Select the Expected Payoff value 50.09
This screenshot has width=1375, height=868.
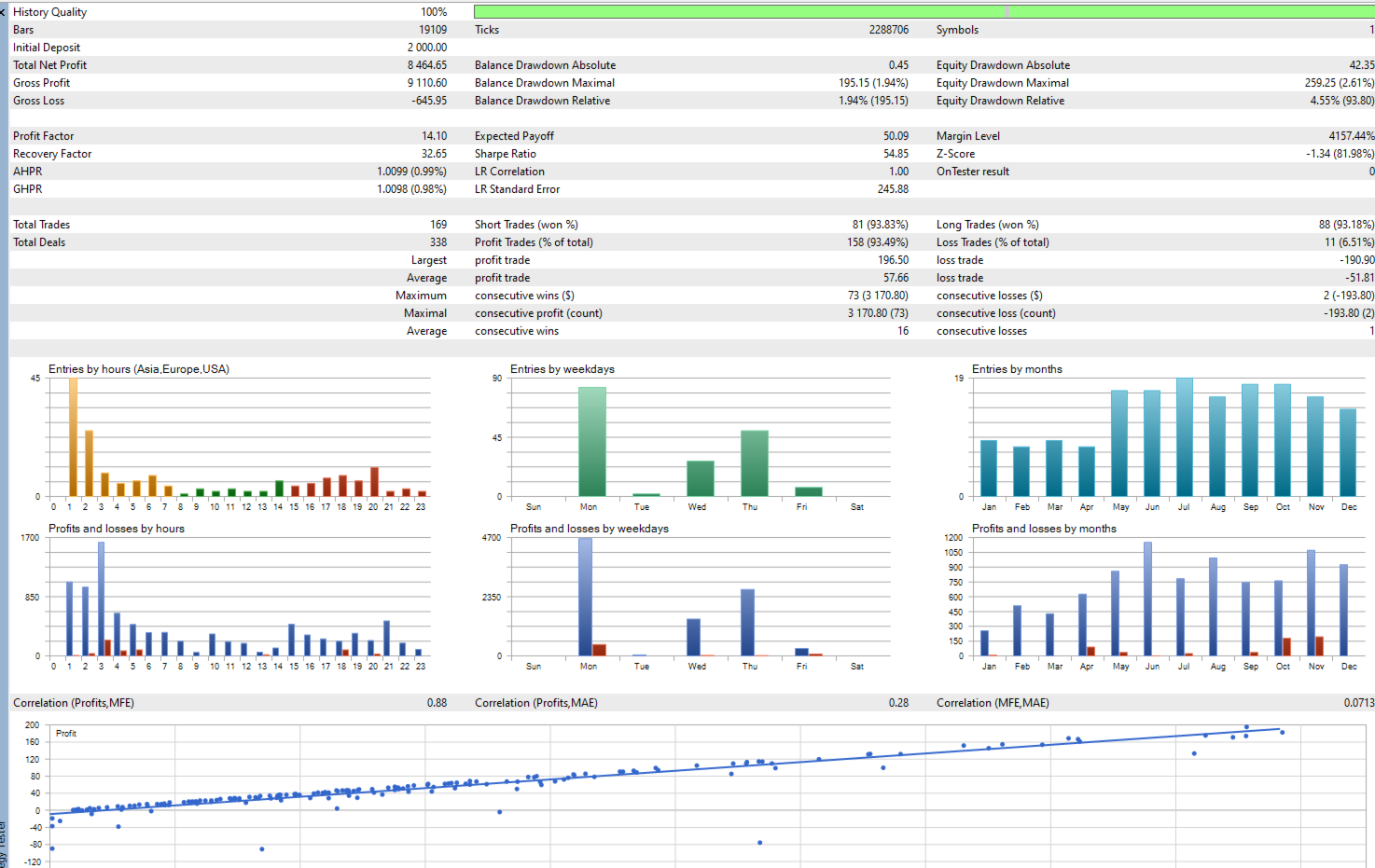tap(896, 136)
